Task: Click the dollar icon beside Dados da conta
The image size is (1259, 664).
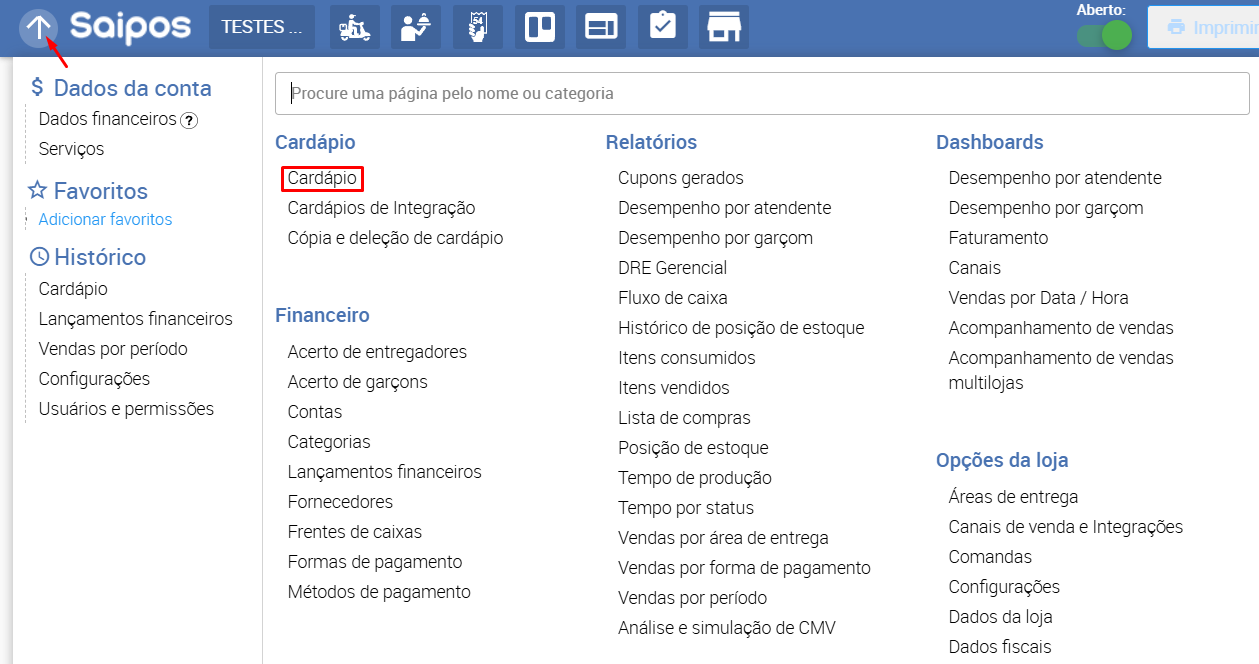Action: [37, 88]
